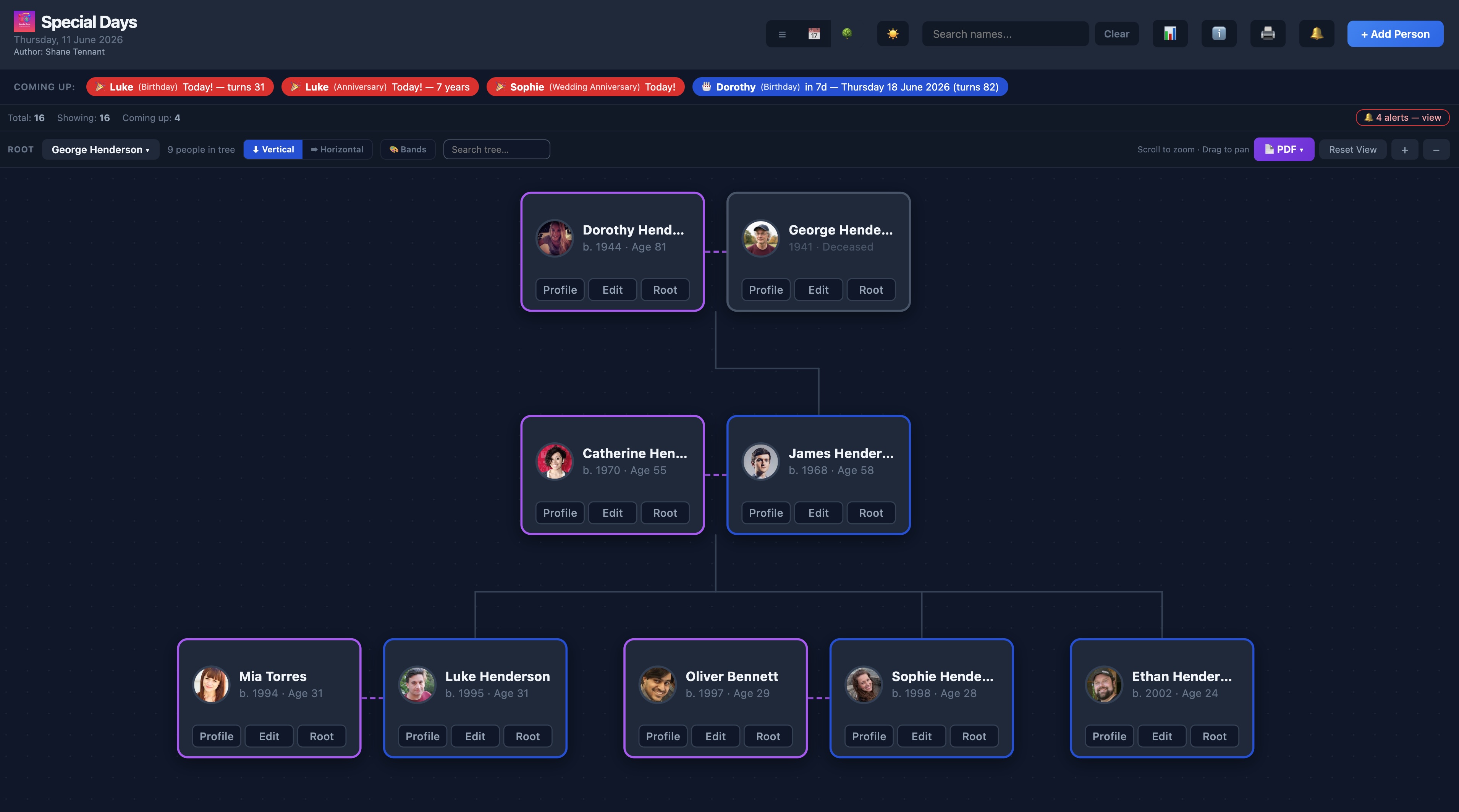Open Dorothy's Birthday in 7d chip
This screenshot has height=812, width=1459.
[x=850, y=87]
